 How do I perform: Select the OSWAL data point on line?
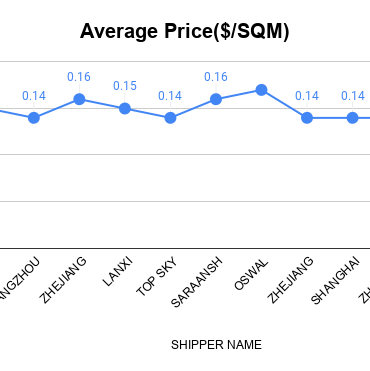tap(261, 90)
